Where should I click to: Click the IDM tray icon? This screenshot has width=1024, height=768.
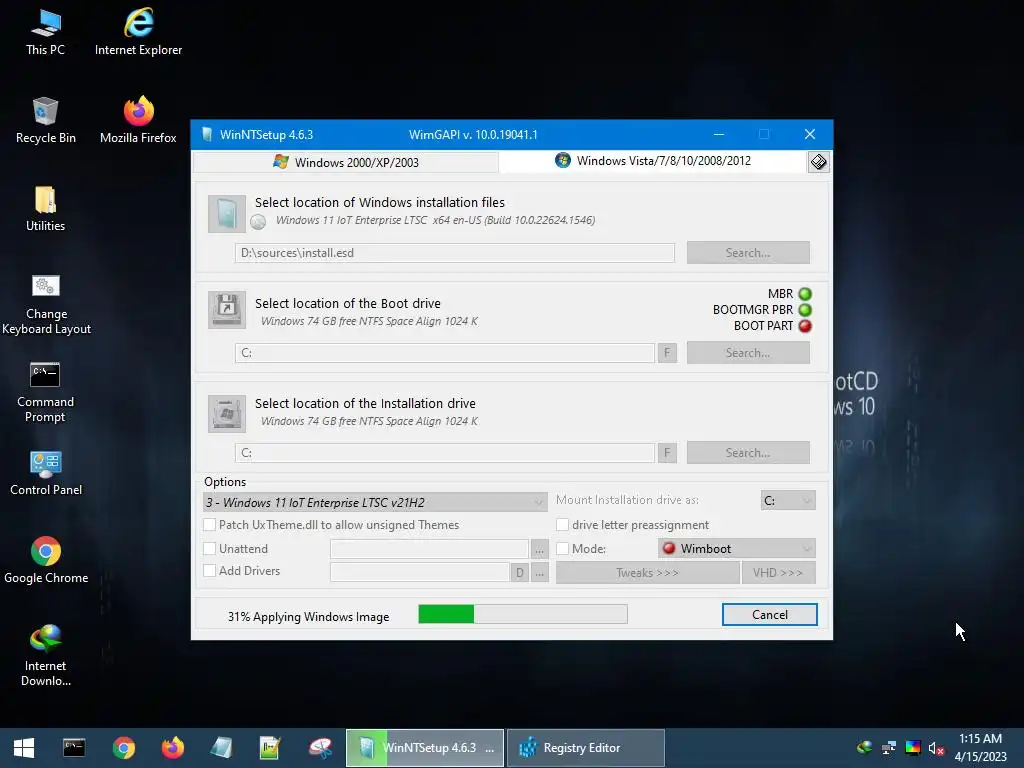[x=865, y=747]
